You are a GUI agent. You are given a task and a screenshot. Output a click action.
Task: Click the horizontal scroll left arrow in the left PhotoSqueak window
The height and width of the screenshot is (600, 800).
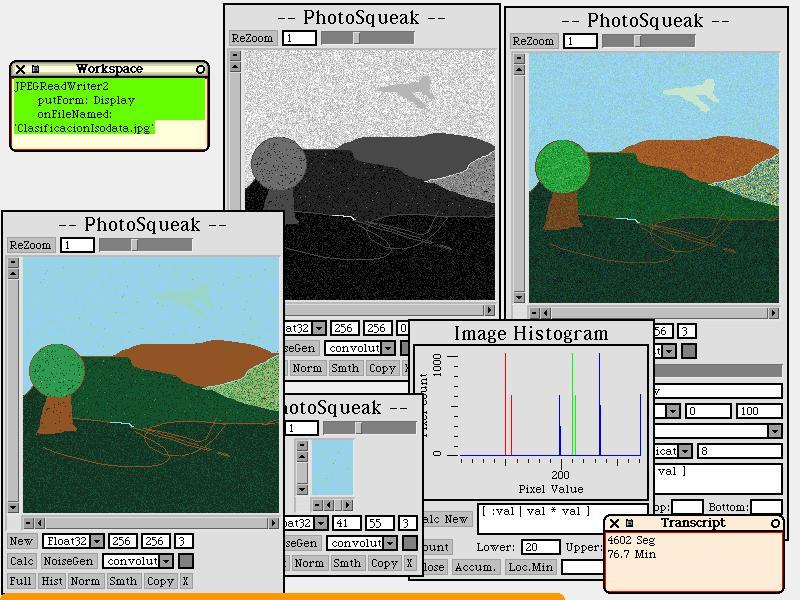tap(40, 523)
